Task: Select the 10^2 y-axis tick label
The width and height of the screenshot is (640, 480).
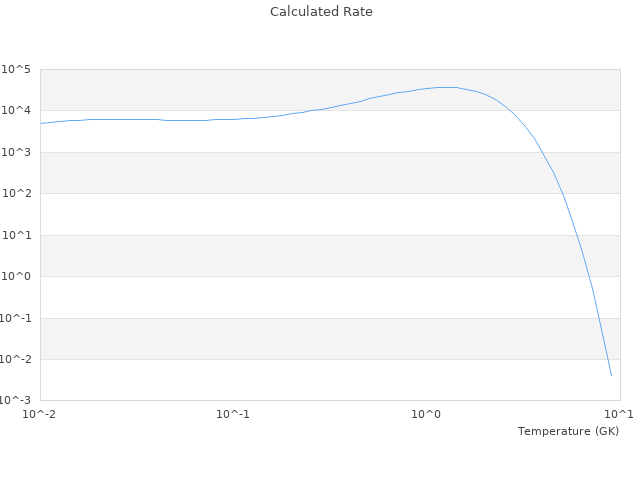Action: pyautogui.click(x=17, y=194)
